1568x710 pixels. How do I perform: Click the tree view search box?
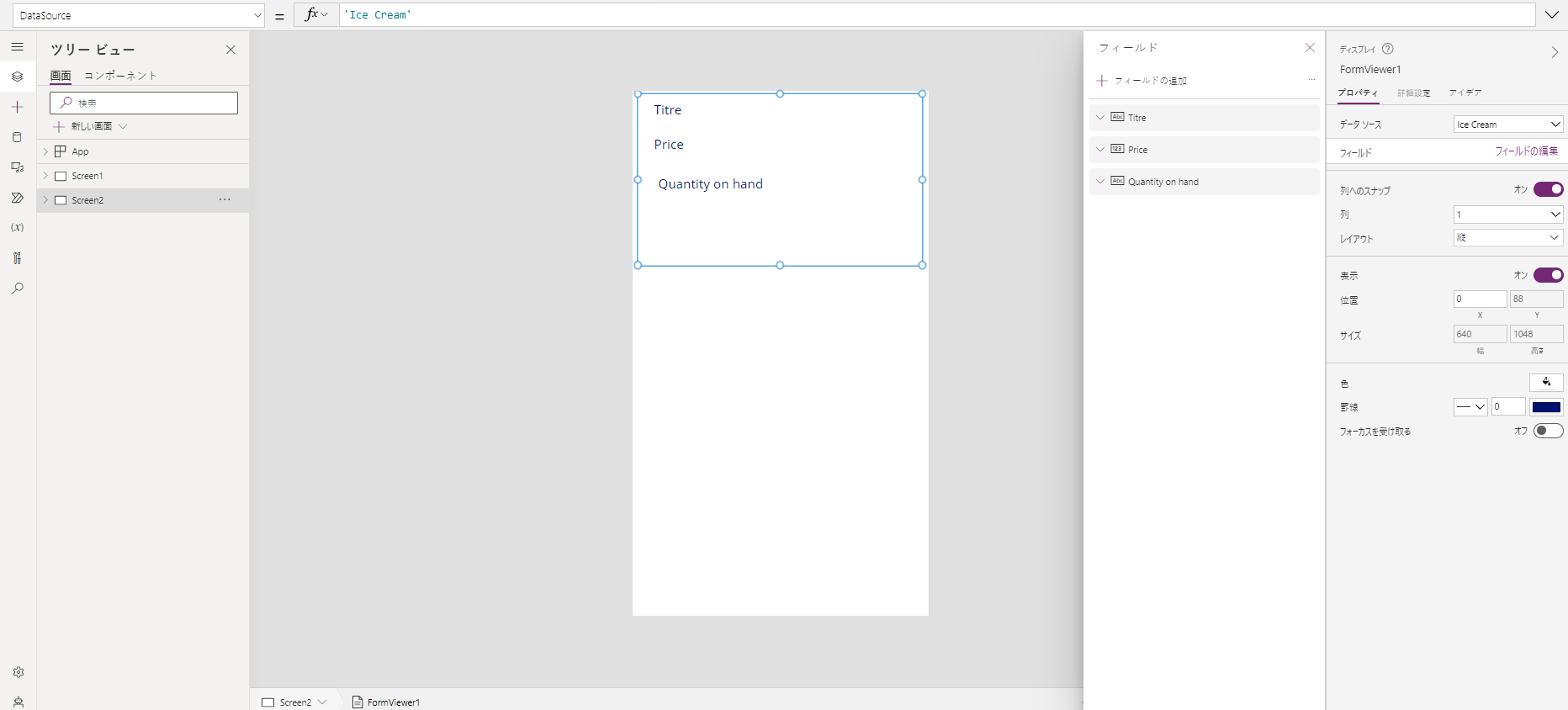pos(144,103)
